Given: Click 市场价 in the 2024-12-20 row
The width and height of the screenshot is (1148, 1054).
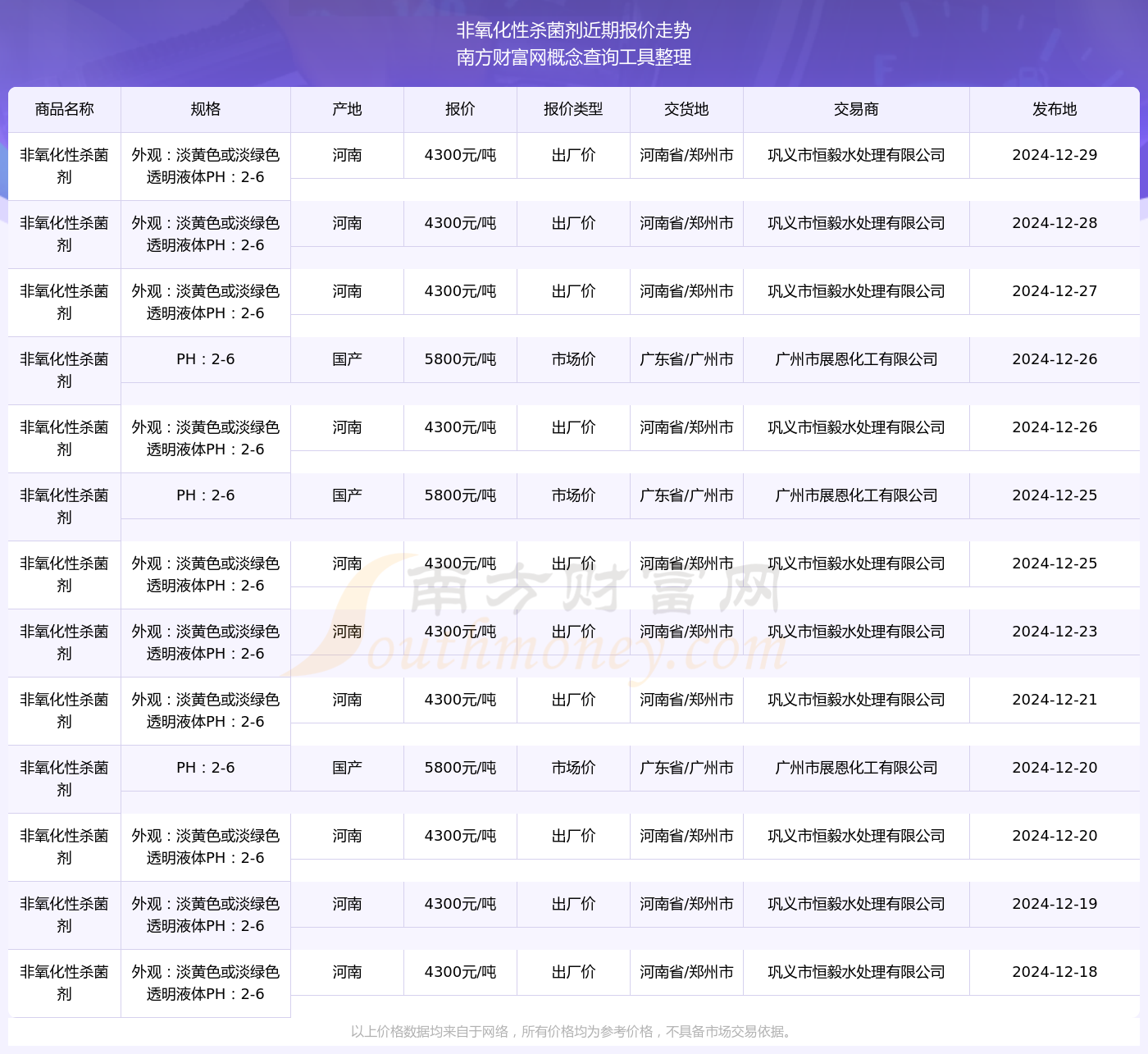Looking at the screenshot, I should 573,768.
